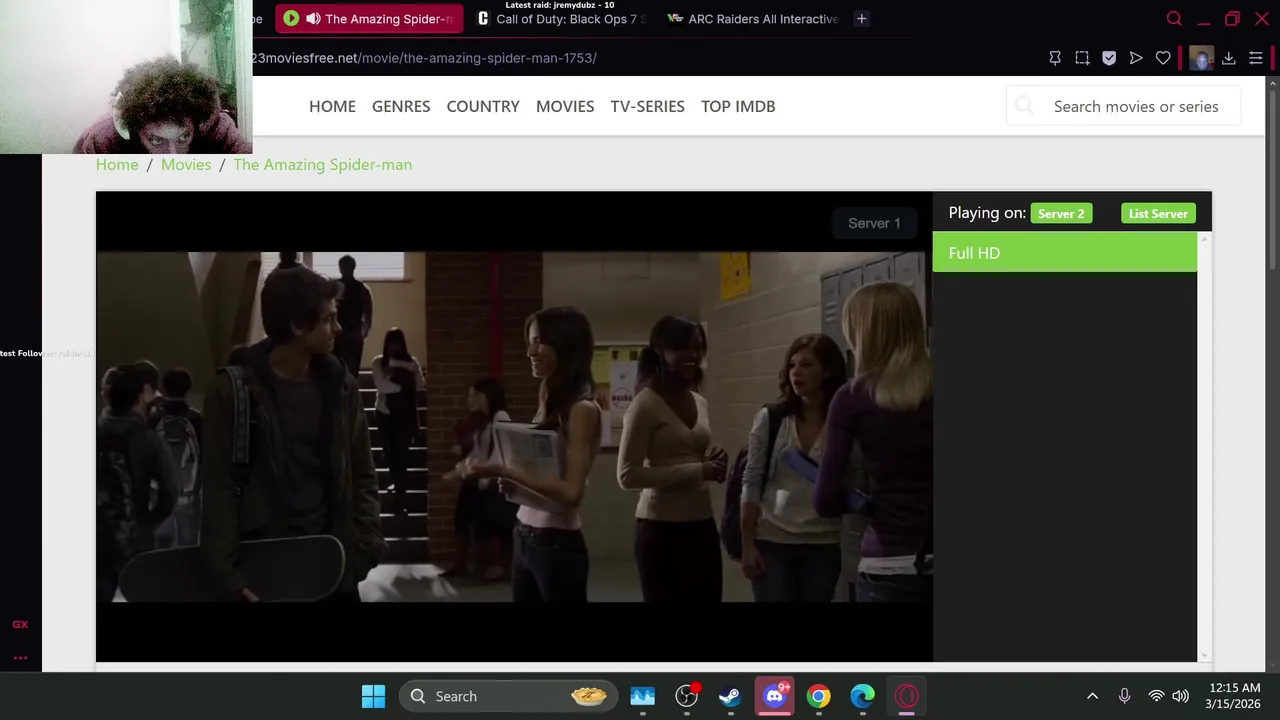
Task: Open the GENRES menu
Action: (401, 106)
